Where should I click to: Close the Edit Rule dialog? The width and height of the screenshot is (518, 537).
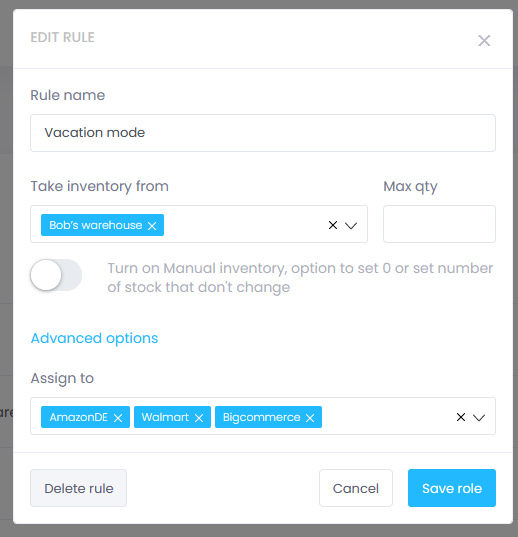pos(484,41)
